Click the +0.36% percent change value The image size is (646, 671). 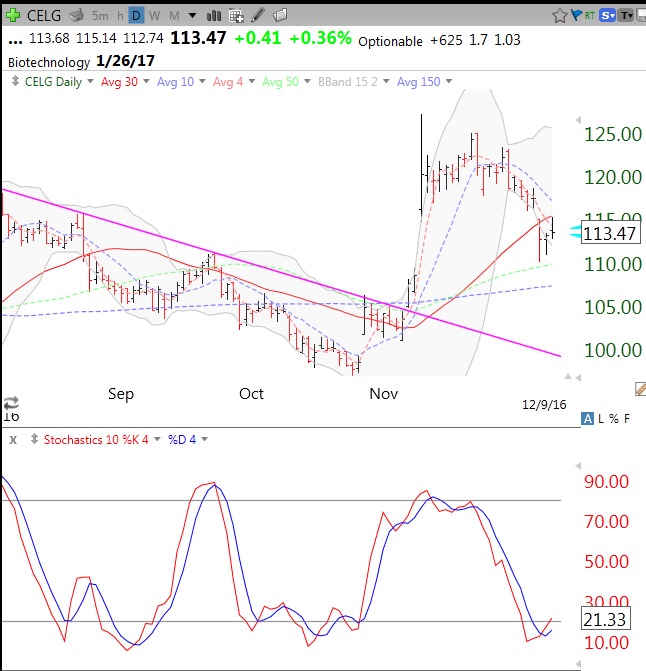320,38
